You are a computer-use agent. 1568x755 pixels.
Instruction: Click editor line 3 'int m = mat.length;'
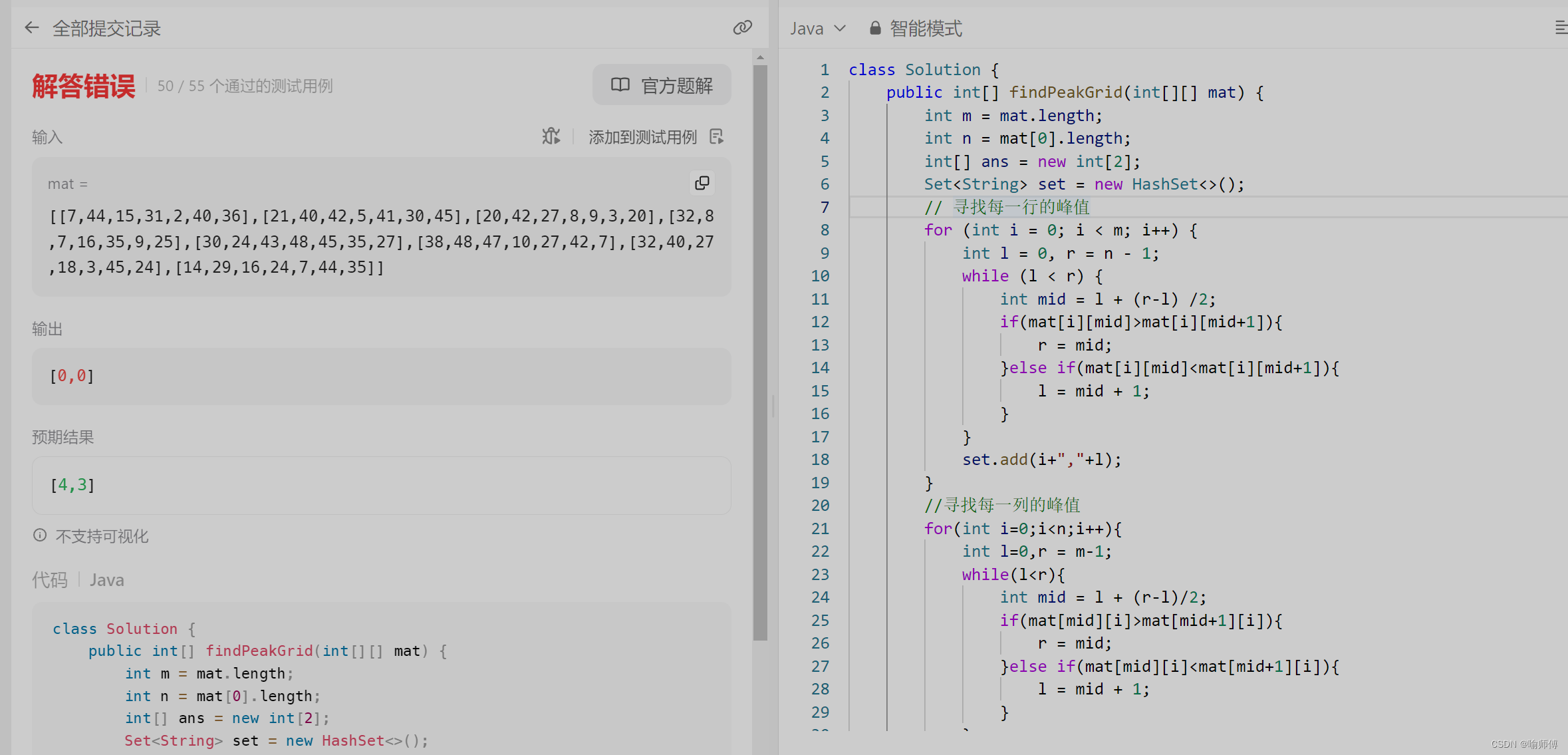coord(1013,116)
